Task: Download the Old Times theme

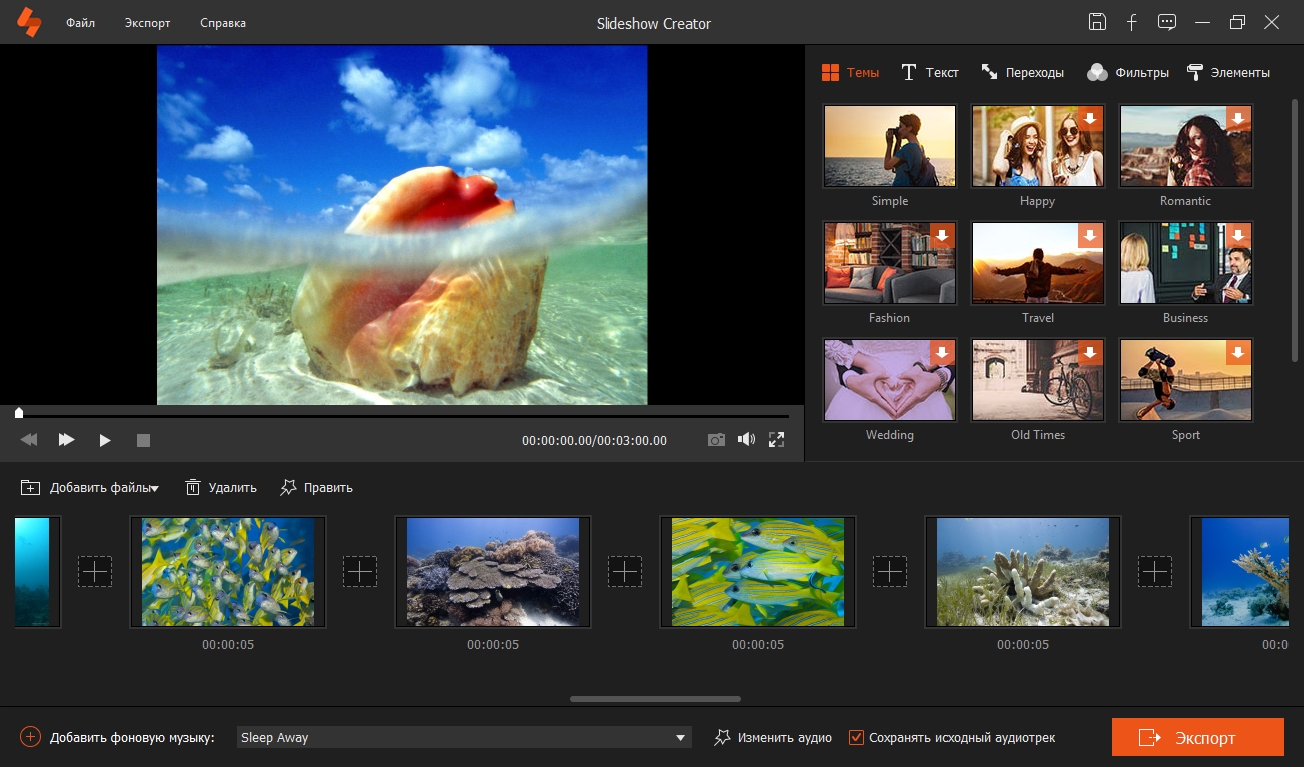Action: pyautogui.click(x=1090, y=352)
